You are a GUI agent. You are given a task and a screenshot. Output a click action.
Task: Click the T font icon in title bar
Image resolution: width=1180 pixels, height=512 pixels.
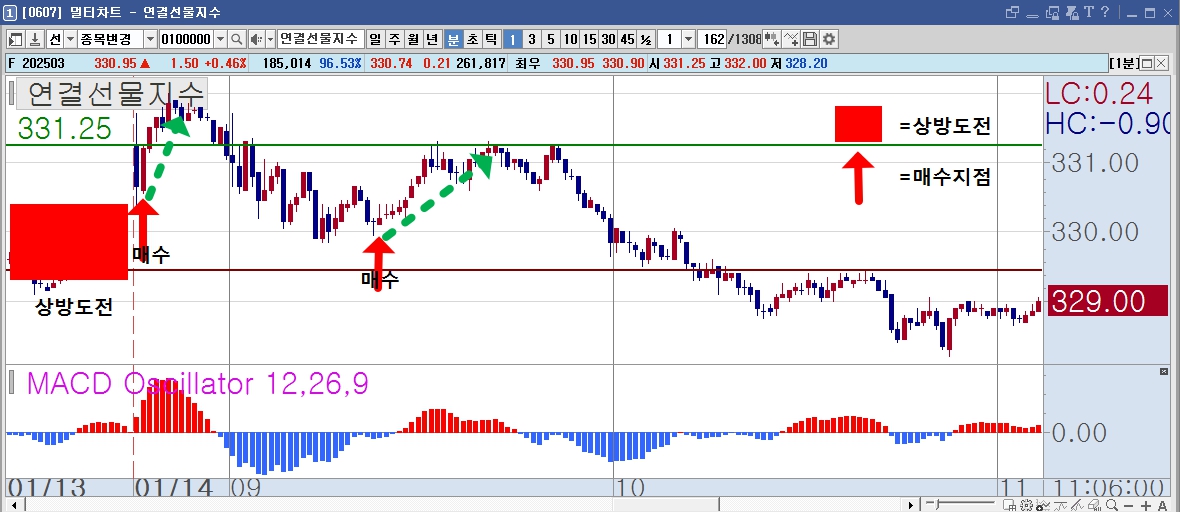click(1089, 12)
